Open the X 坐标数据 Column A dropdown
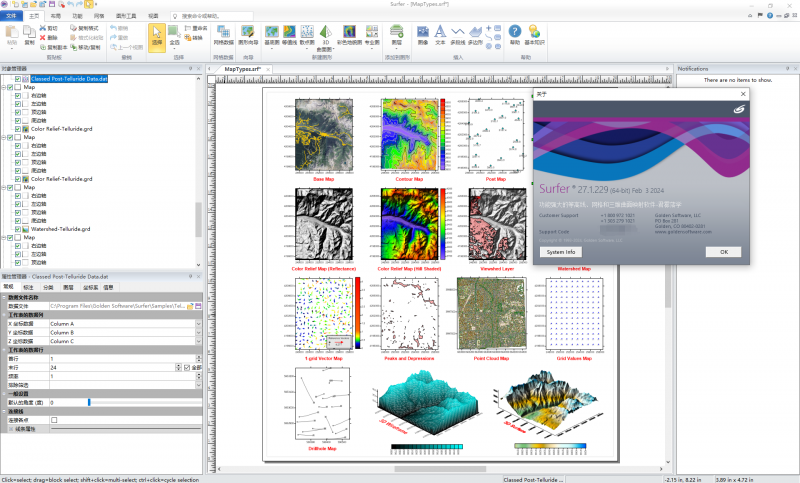The width and height of the screenshot is (800, 483). coord(199,324)
